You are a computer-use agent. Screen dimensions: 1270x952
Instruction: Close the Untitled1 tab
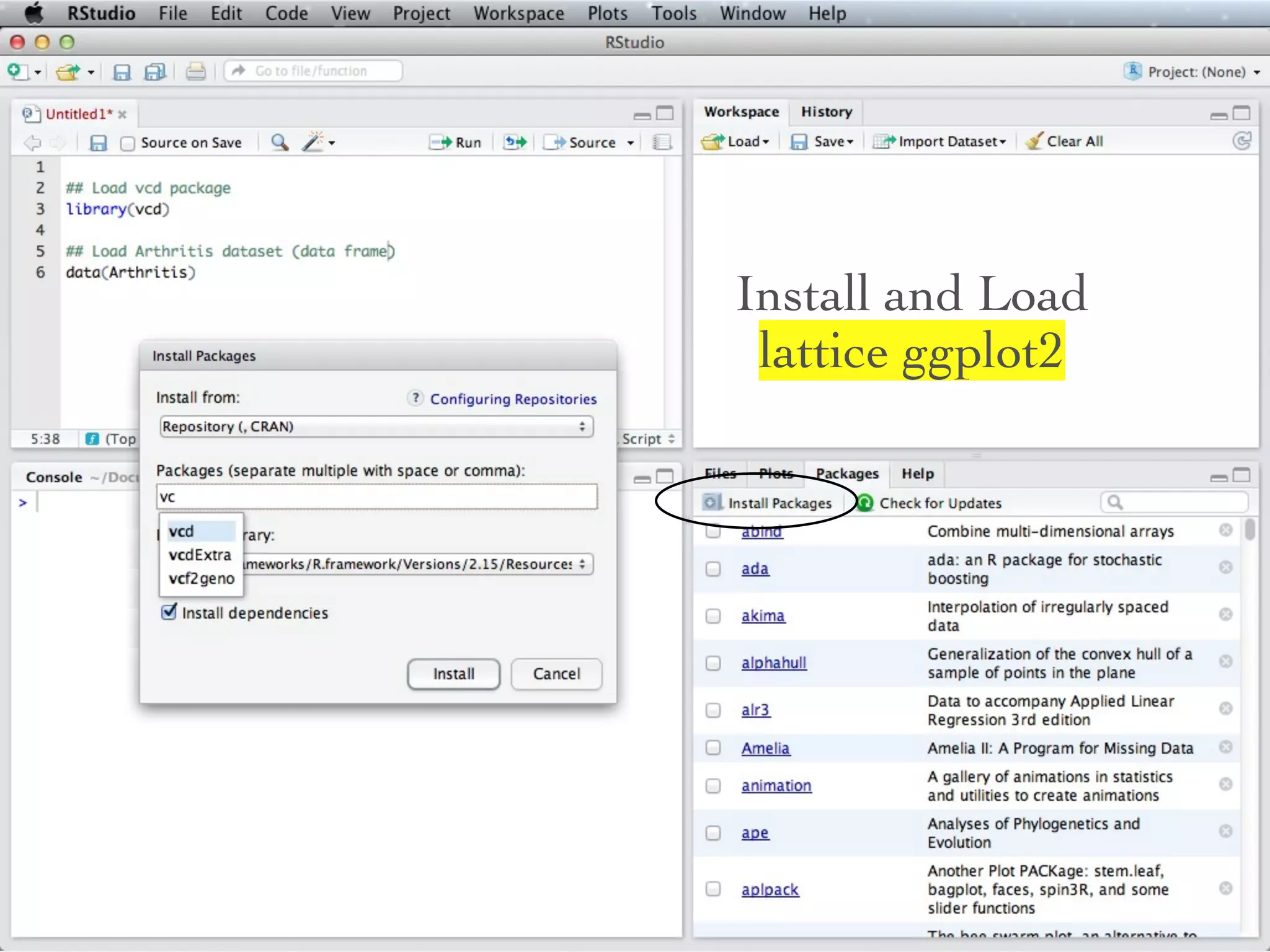click(x=122, y=115)
